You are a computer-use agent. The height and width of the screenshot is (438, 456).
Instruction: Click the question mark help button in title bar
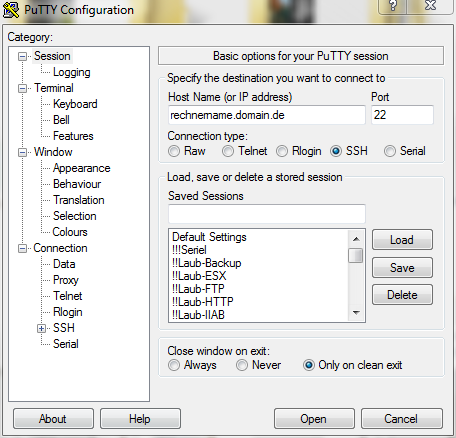(x=393, y=6)
